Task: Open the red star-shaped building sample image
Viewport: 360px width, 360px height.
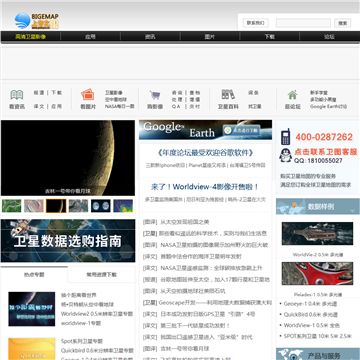Action: [317, 274]
